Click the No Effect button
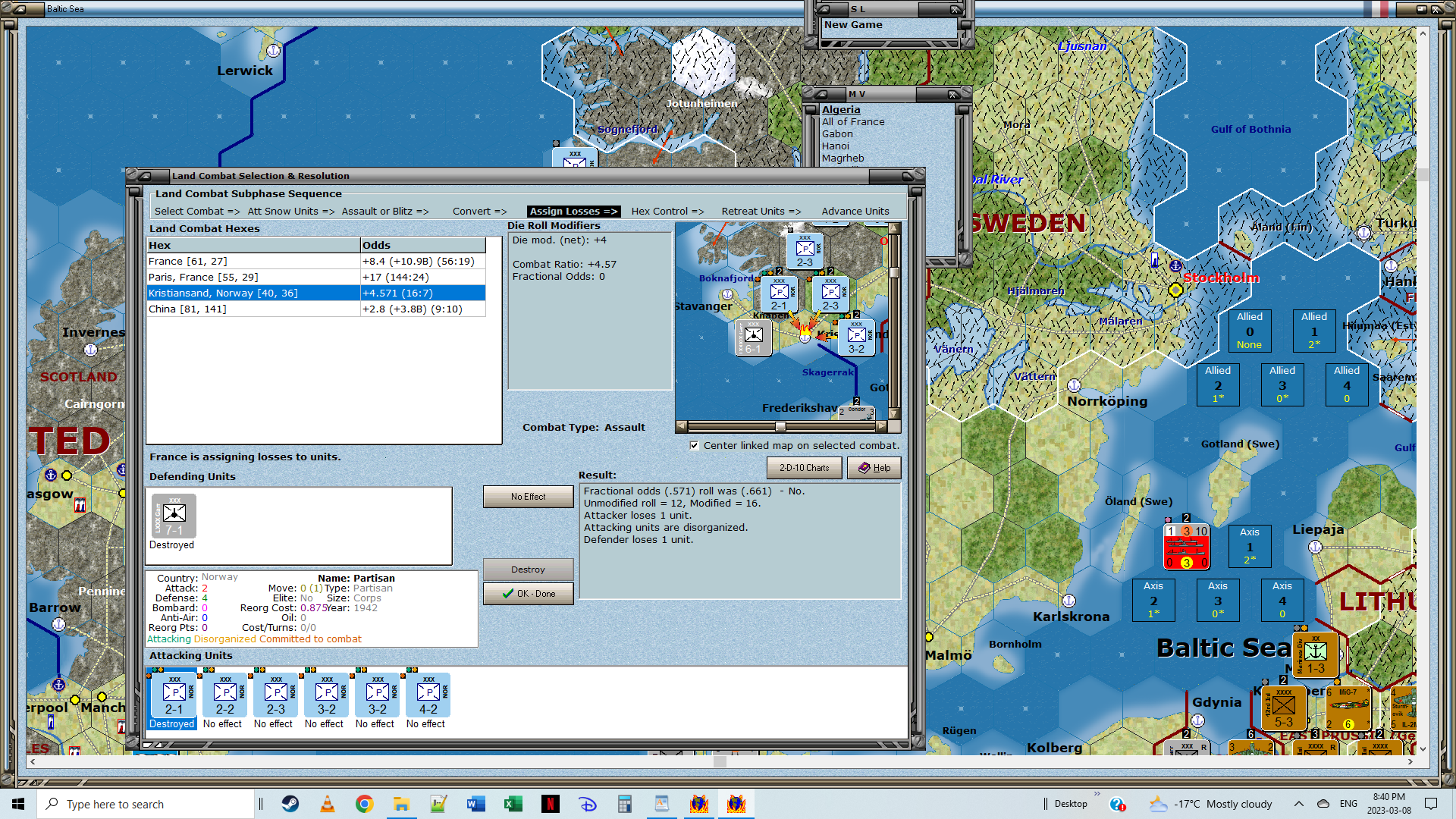 coord(528,497)
